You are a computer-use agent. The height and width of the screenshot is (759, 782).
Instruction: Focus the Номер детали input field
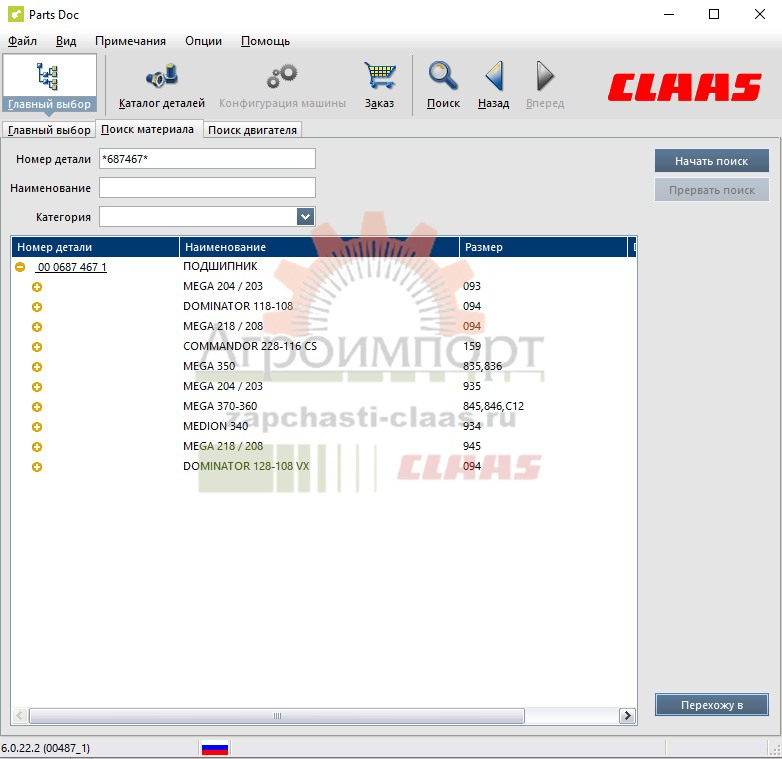pyautogui.click(x=207, y=159)
